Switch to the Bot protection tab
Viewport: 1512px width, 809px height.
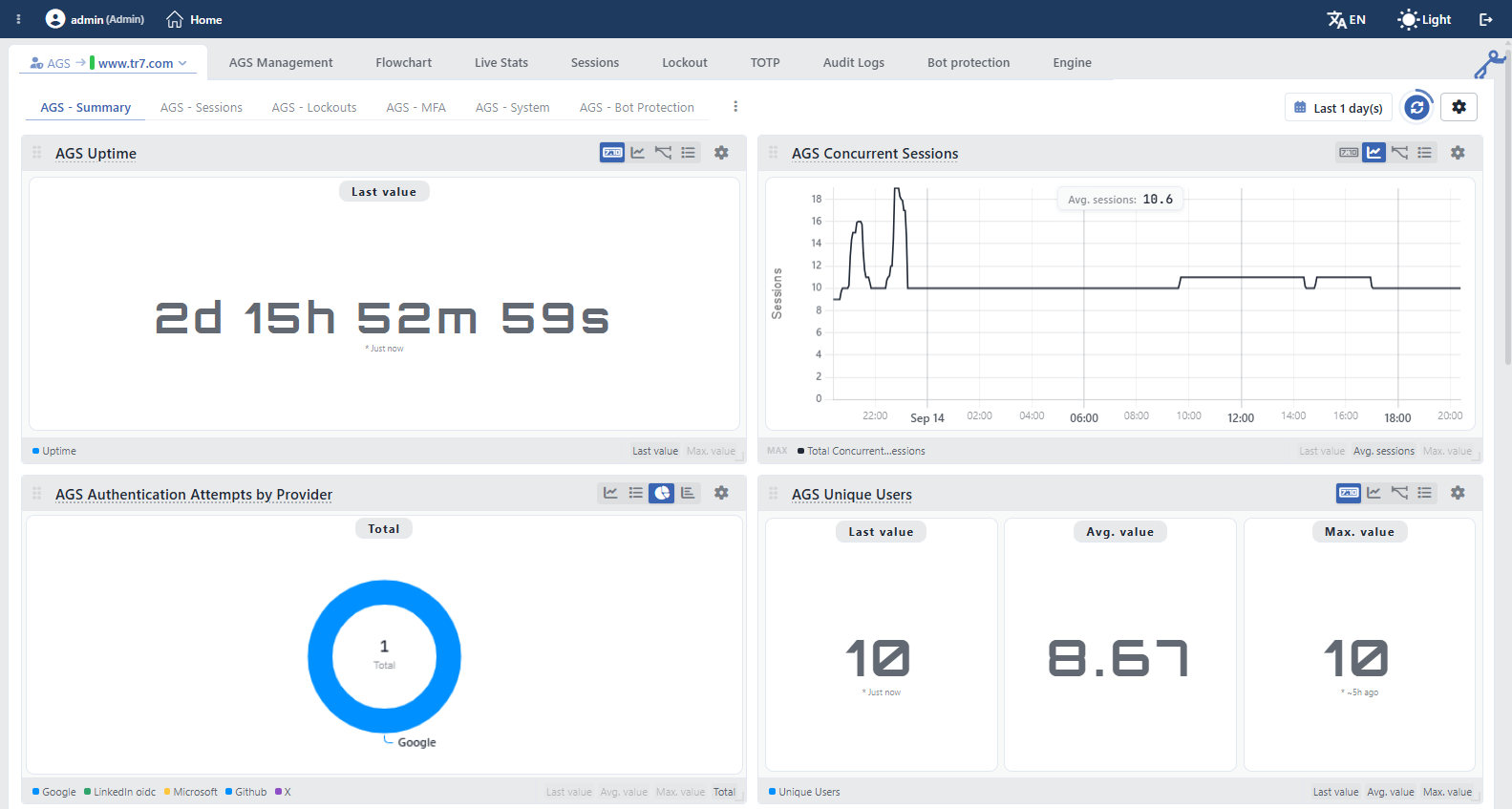969,62
